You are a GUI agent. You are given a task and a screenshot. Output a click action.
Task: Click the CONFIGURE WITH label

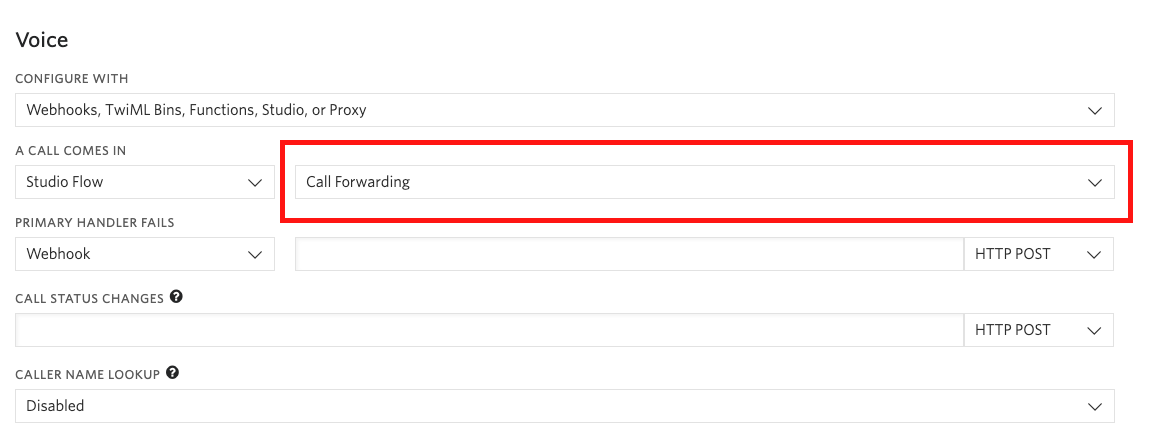[x=71, y=79]
